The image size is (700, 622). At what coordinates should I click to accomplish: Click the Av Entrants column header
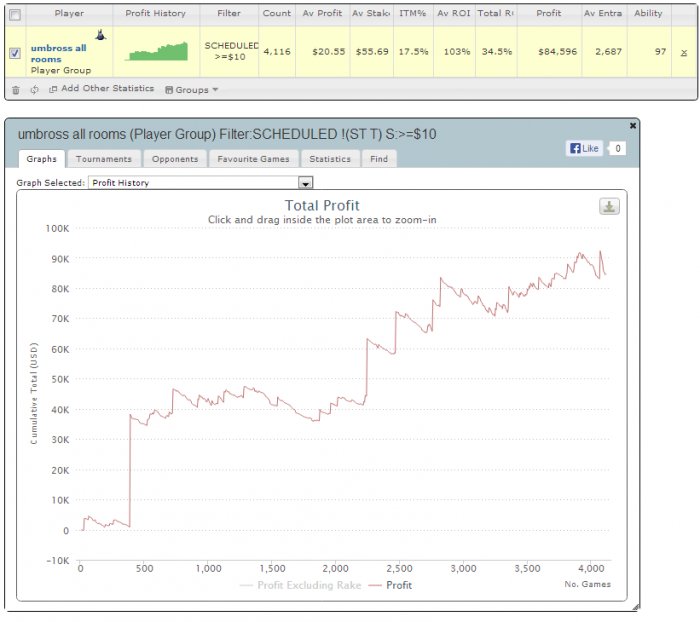click(604, 13)
